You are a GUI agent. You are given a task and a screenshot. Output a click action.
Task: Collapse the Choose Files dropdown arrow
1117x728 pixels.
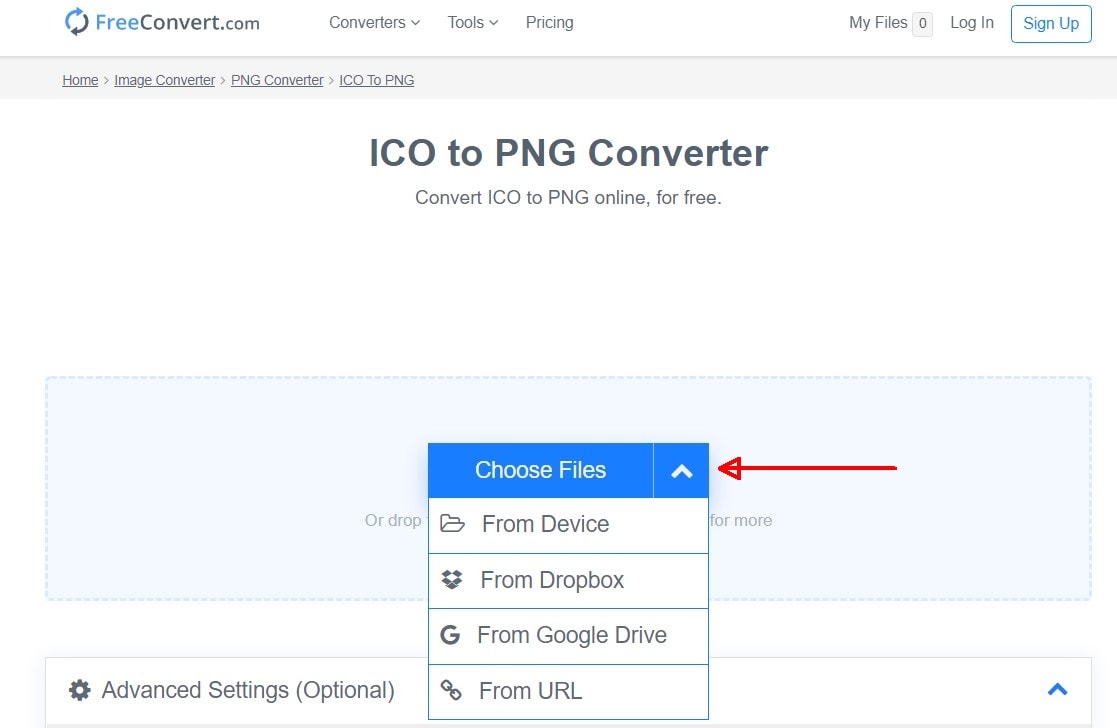click(681, 471)
